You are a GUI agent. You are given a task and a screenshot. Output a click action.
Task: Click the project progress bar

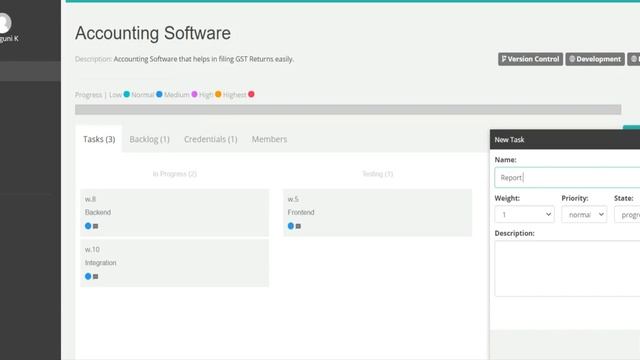tap(348, 109)
